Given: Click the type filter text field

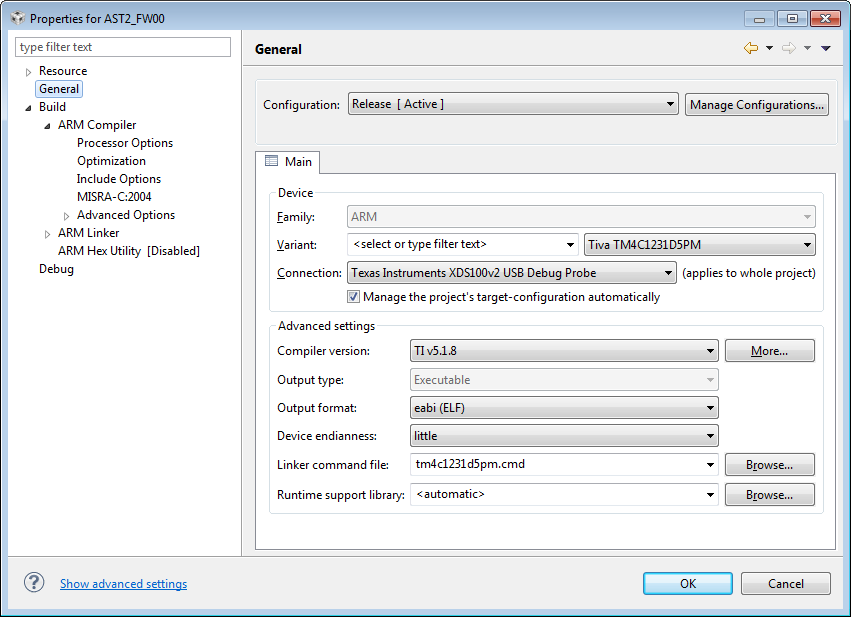Looking at the screenshot, I should pos(123,47).
